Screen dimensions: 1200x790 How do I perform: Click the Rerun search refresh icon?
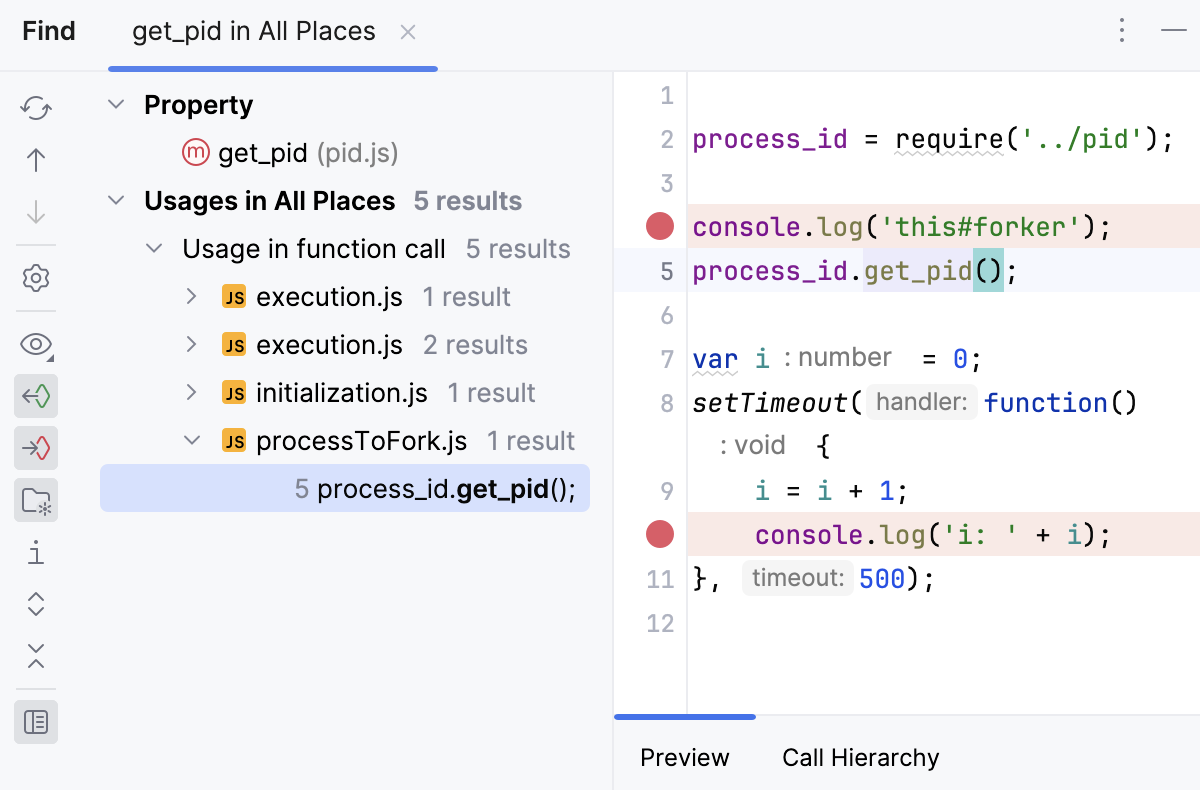coord(36,108)
